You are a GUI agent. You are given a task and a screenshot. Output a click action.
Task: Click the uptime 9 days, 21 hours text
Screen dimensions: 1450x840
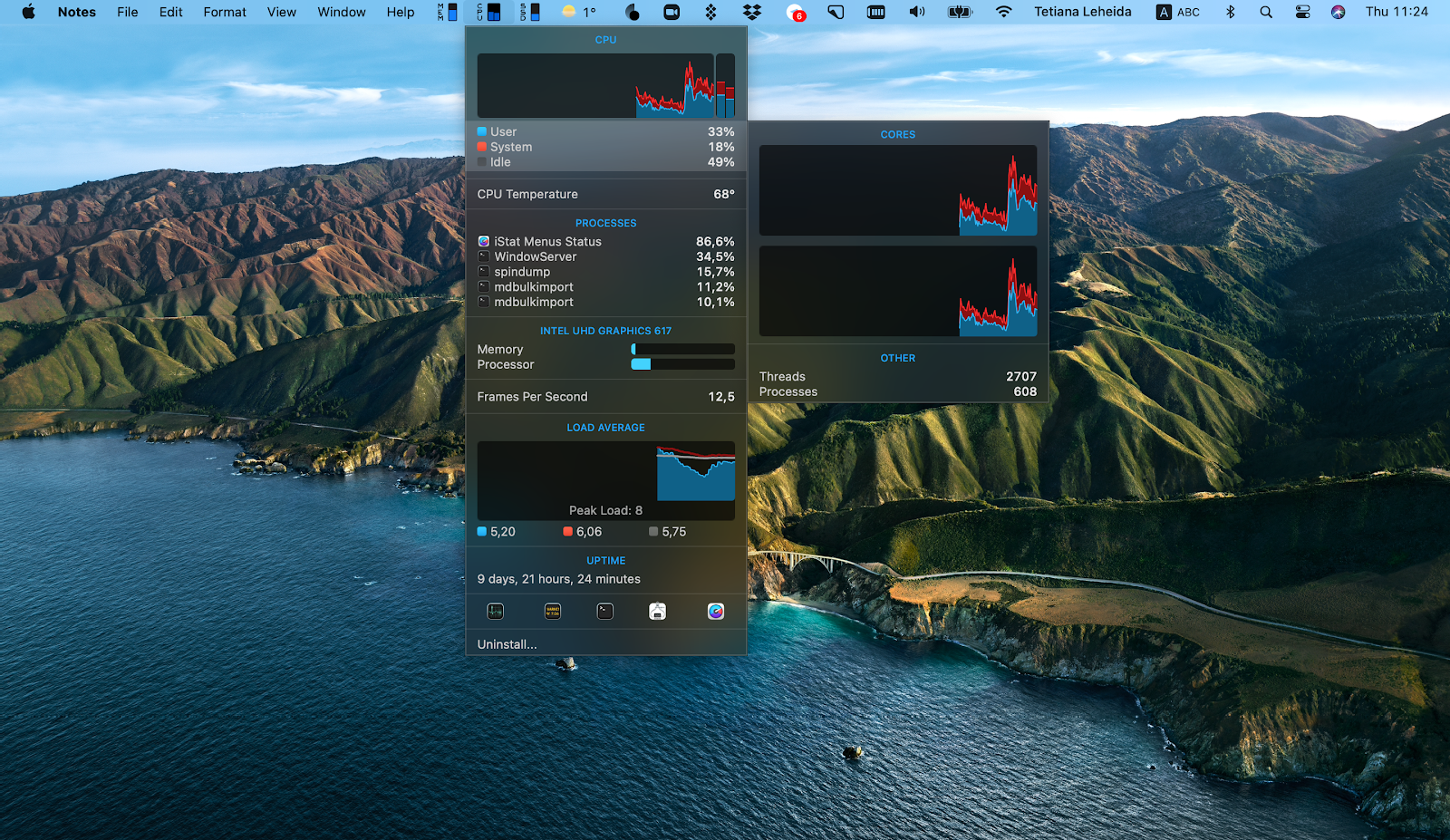[x=559, y=579]
